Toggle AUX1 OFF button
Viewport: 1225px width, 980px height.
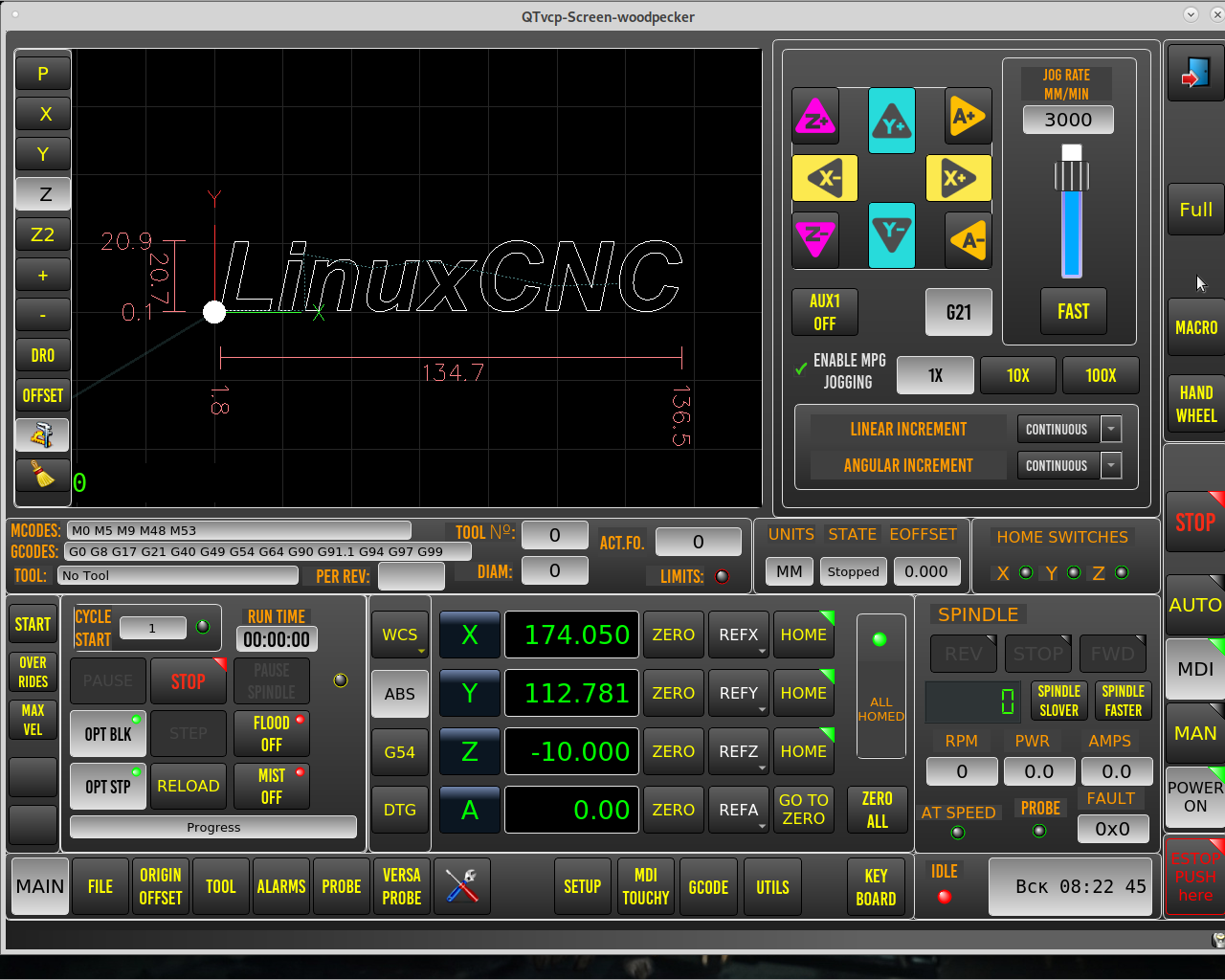point(825,312)
